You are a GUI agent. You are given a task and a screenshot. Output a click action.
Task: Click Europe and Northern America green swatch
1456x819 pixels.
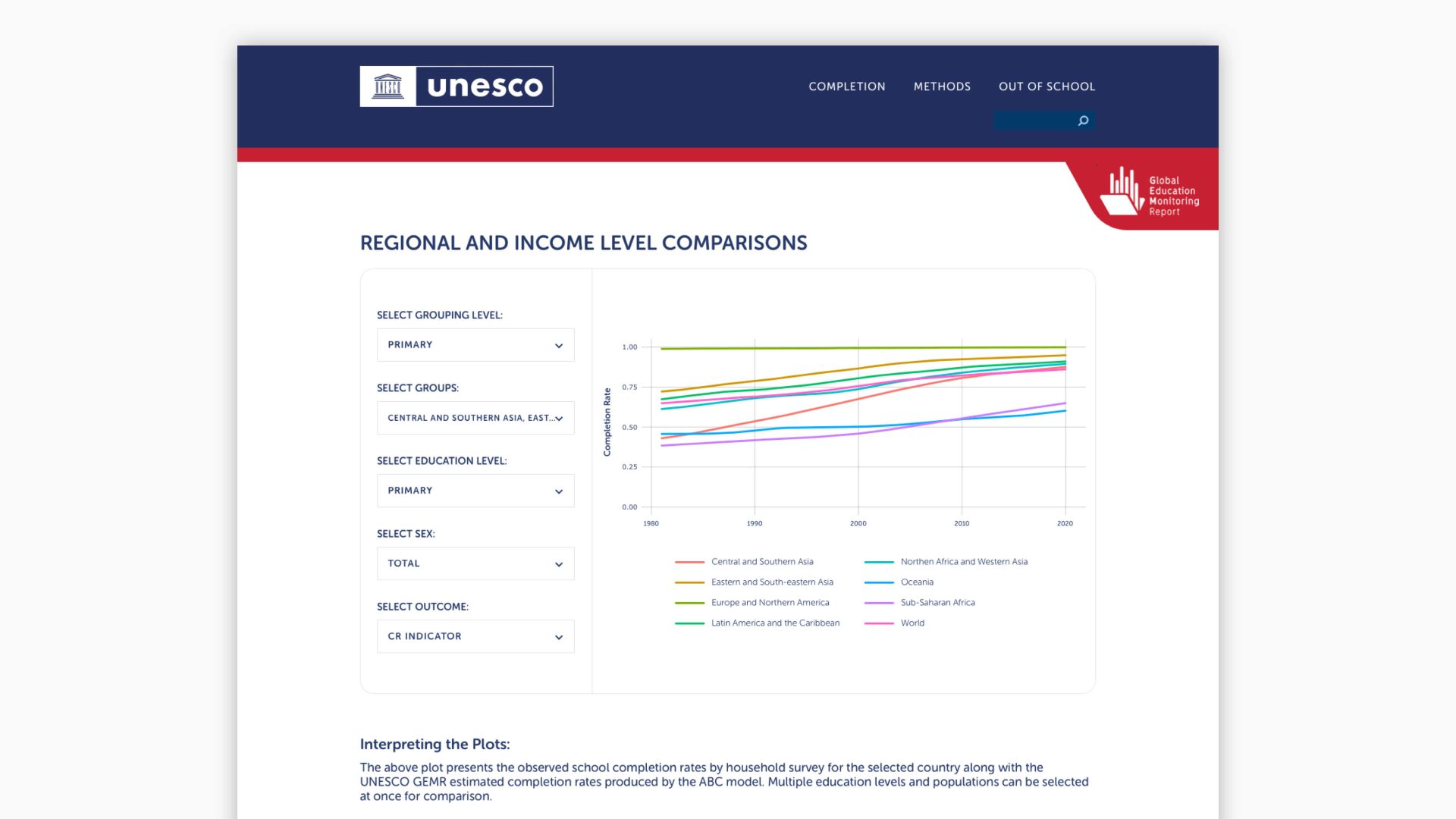pyautogui.click(x=689, y=603)
